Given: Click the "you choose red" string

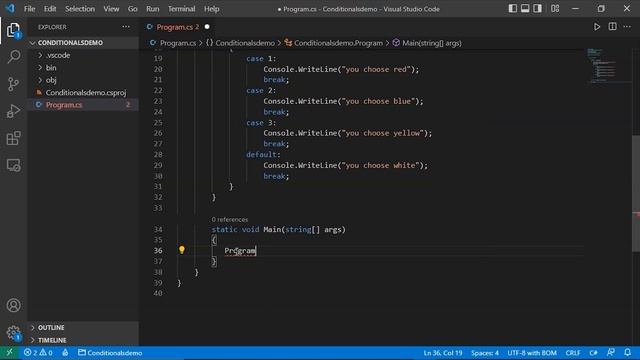Looking at the screenshot, I should (x=376, y=69).
